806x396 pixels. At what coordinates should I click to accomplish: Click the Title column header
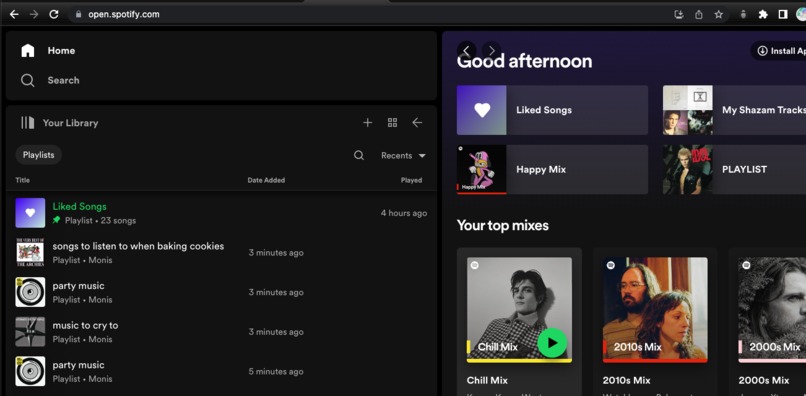pyautogui.click(x=23, y=180)
